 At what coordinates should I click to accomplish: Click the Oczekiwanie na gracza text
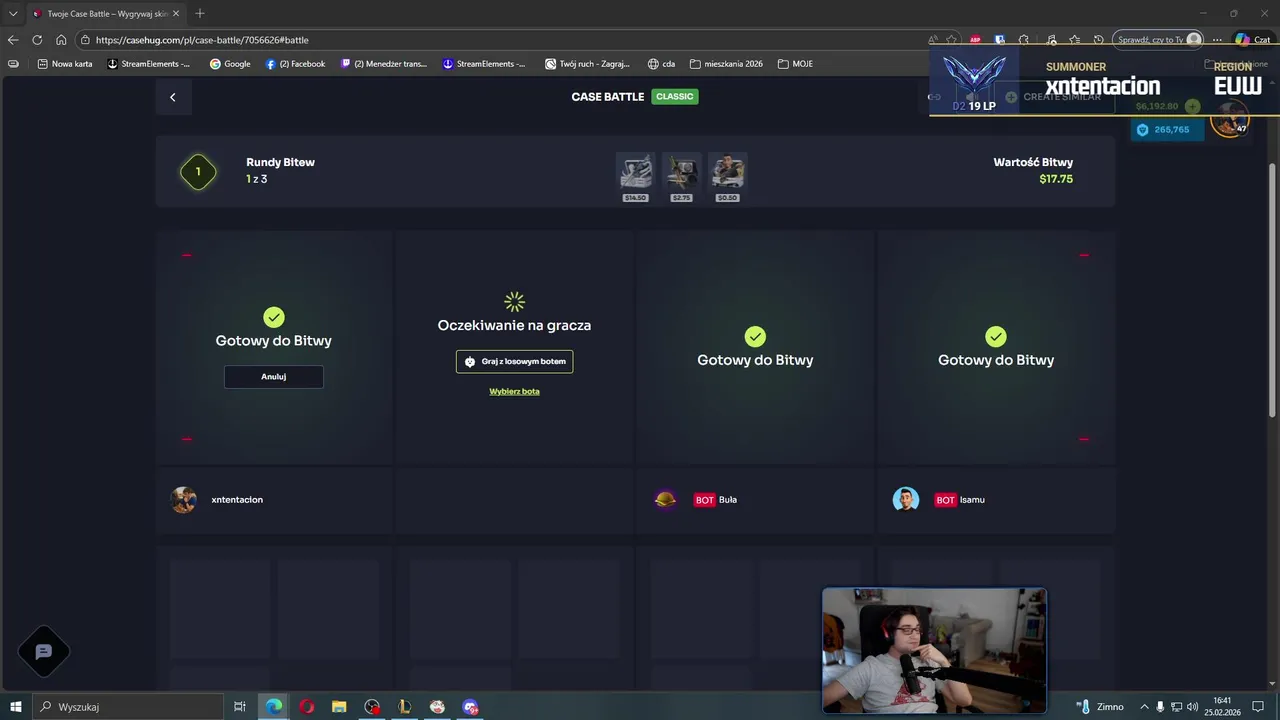pos(514,325)
